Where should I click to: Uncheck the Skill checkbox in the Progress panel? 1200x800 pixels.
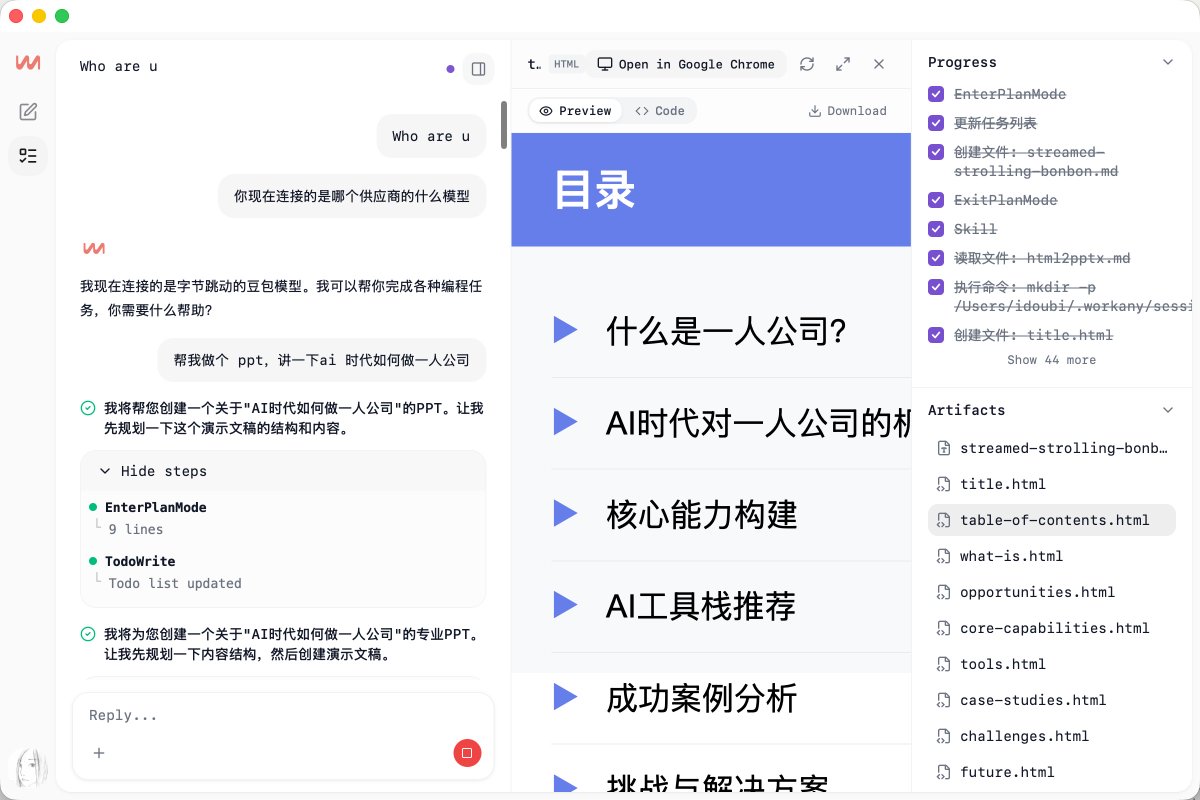point(935,229)
